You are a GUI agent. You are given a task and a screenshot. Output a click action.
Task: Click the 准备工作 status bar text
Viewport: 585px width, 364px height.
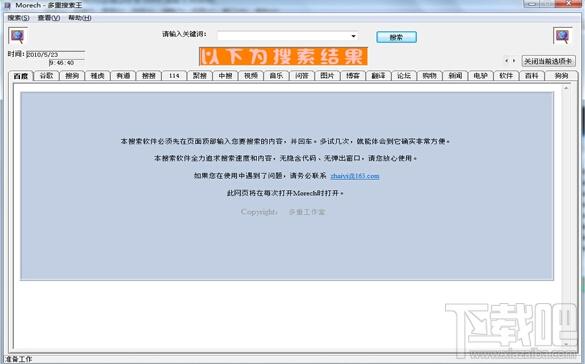point(19,360)
